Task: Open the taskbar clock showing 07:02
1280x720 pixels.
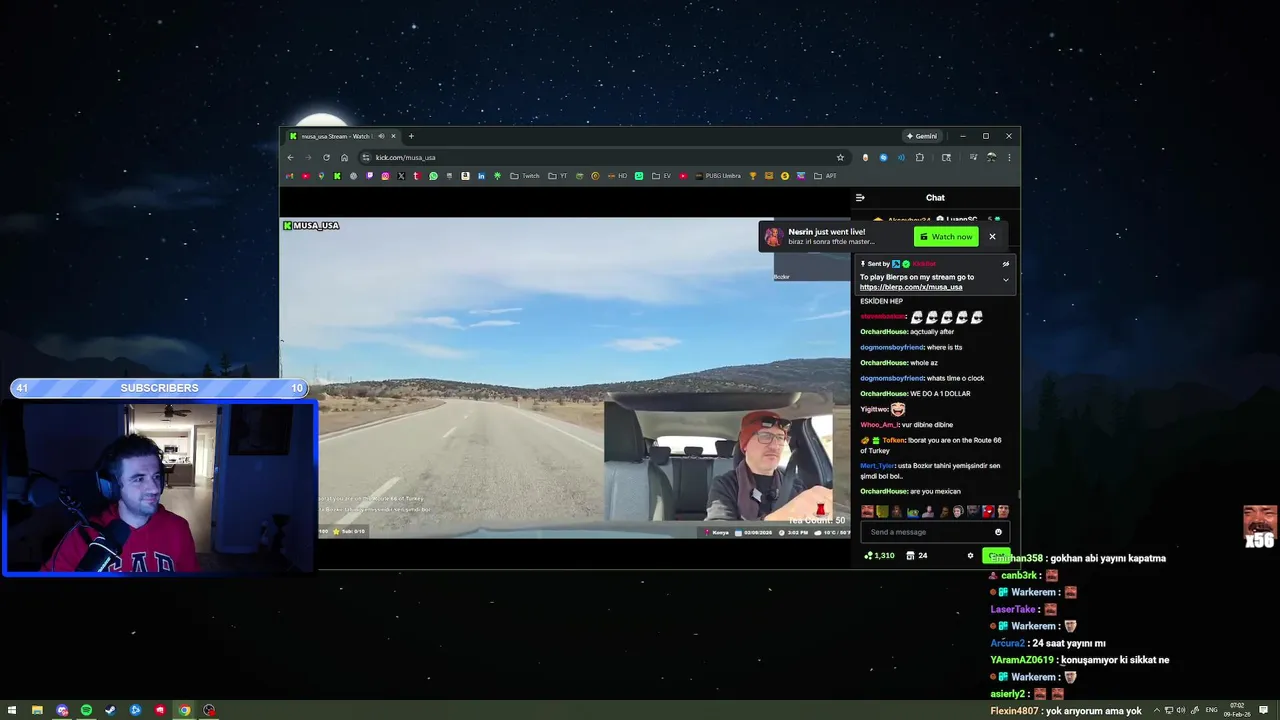Action: pos(1237,710)
